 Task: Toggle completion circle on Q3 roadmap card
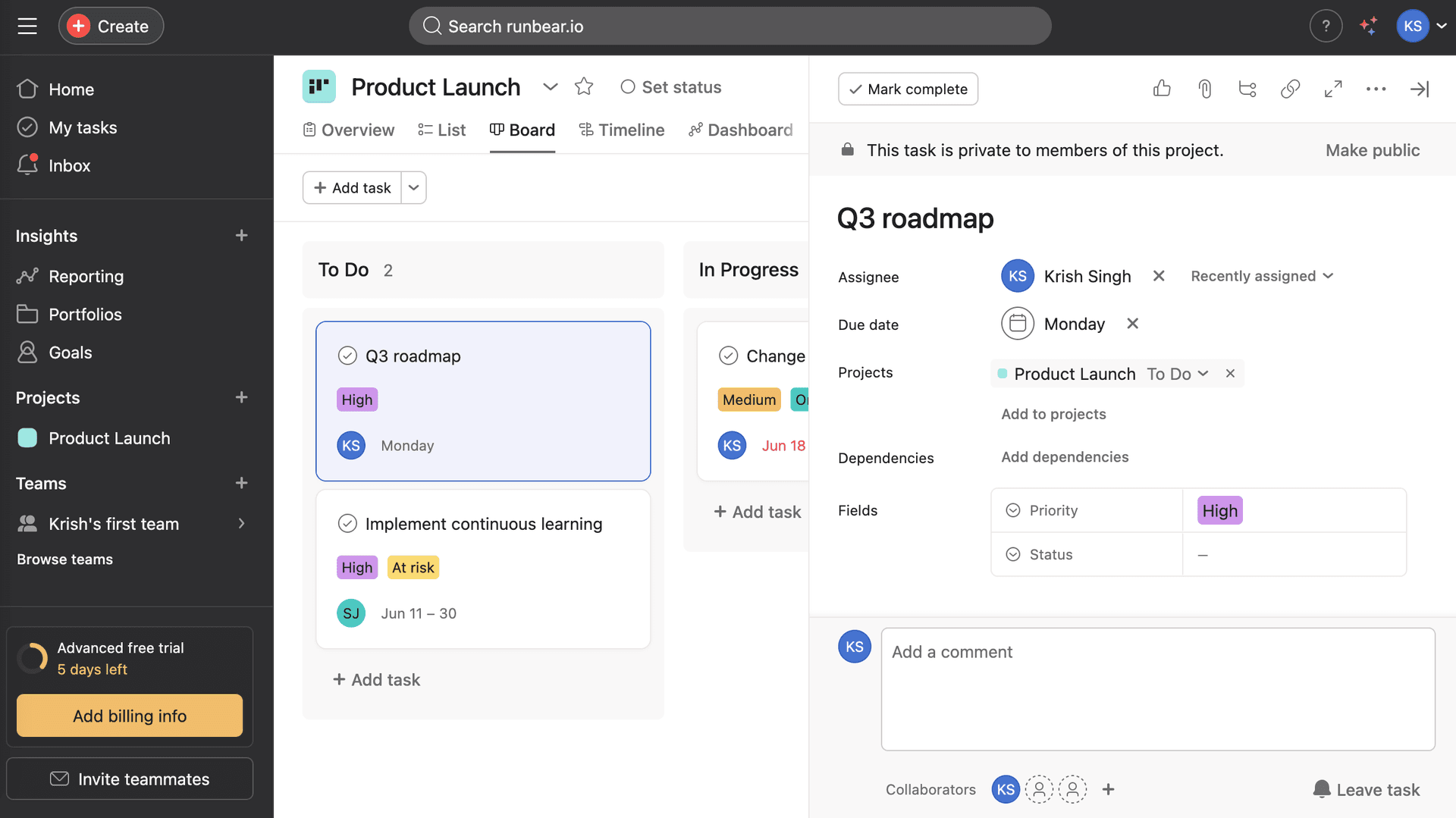pyautogui.click(x=347, y=356)
